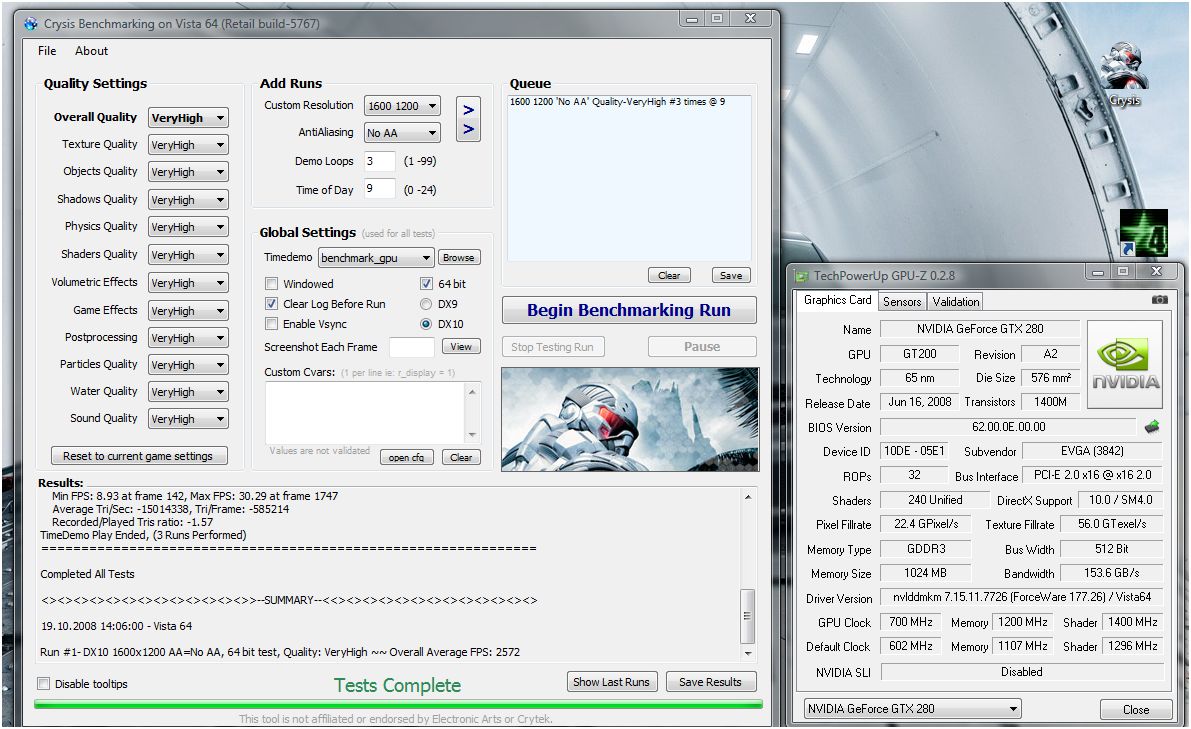Click the Crysis Benchmarking title bar icon
Image resolution: width=1191 pixels, height=729 pixels.
pos(31,24)
